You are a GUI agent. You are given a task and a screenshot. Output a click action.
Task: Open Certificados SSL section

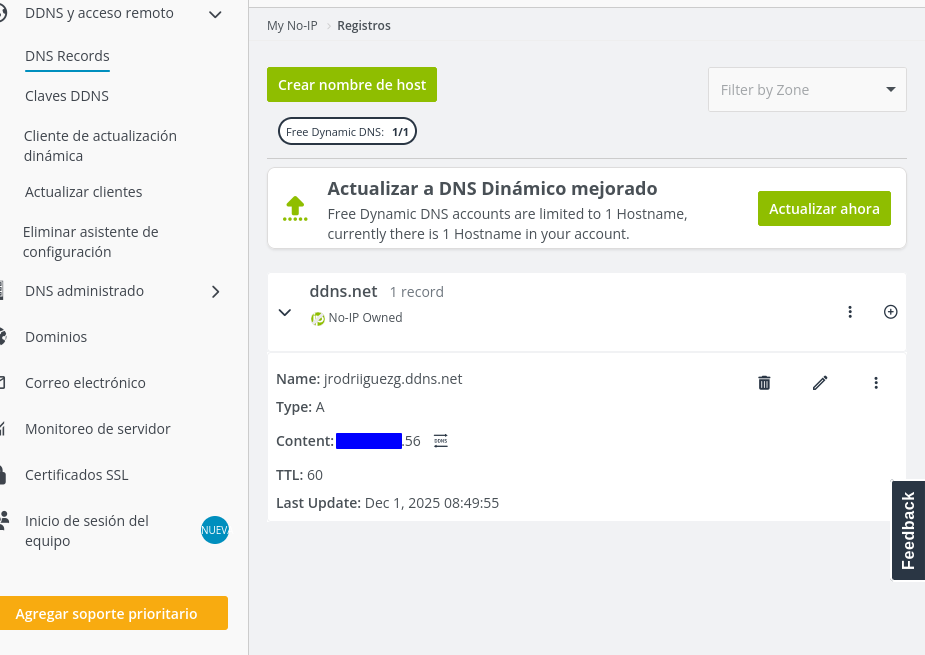point(76,475)
